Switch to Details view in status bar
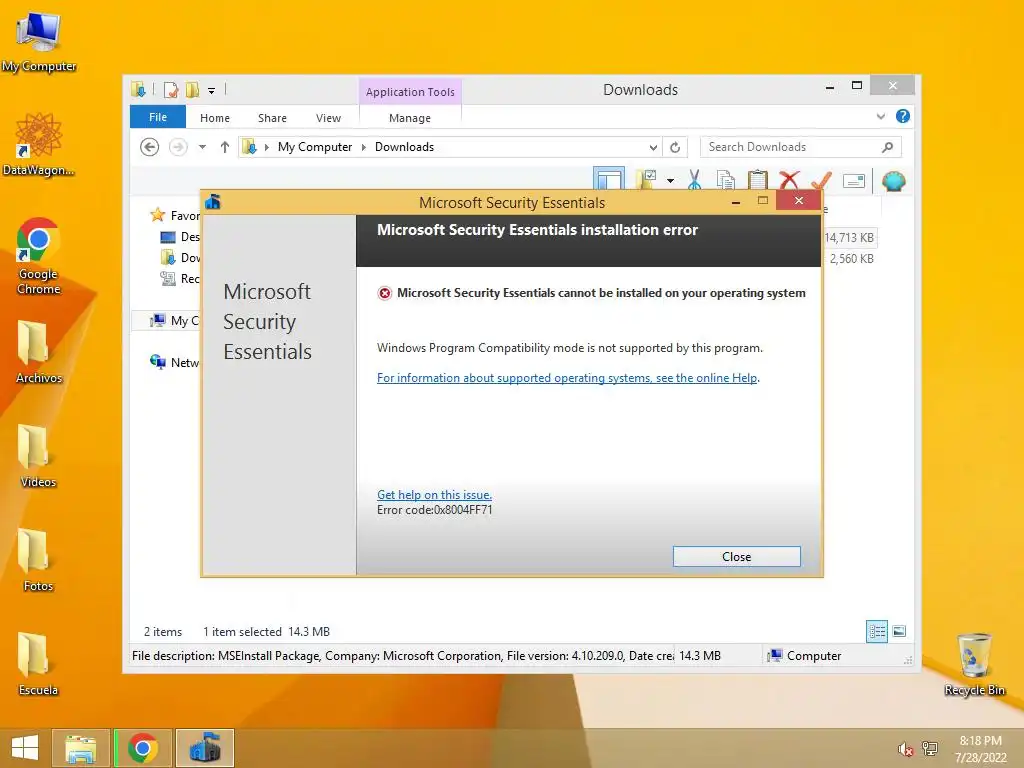This screenshot has width=1024, height=768. 876,631
